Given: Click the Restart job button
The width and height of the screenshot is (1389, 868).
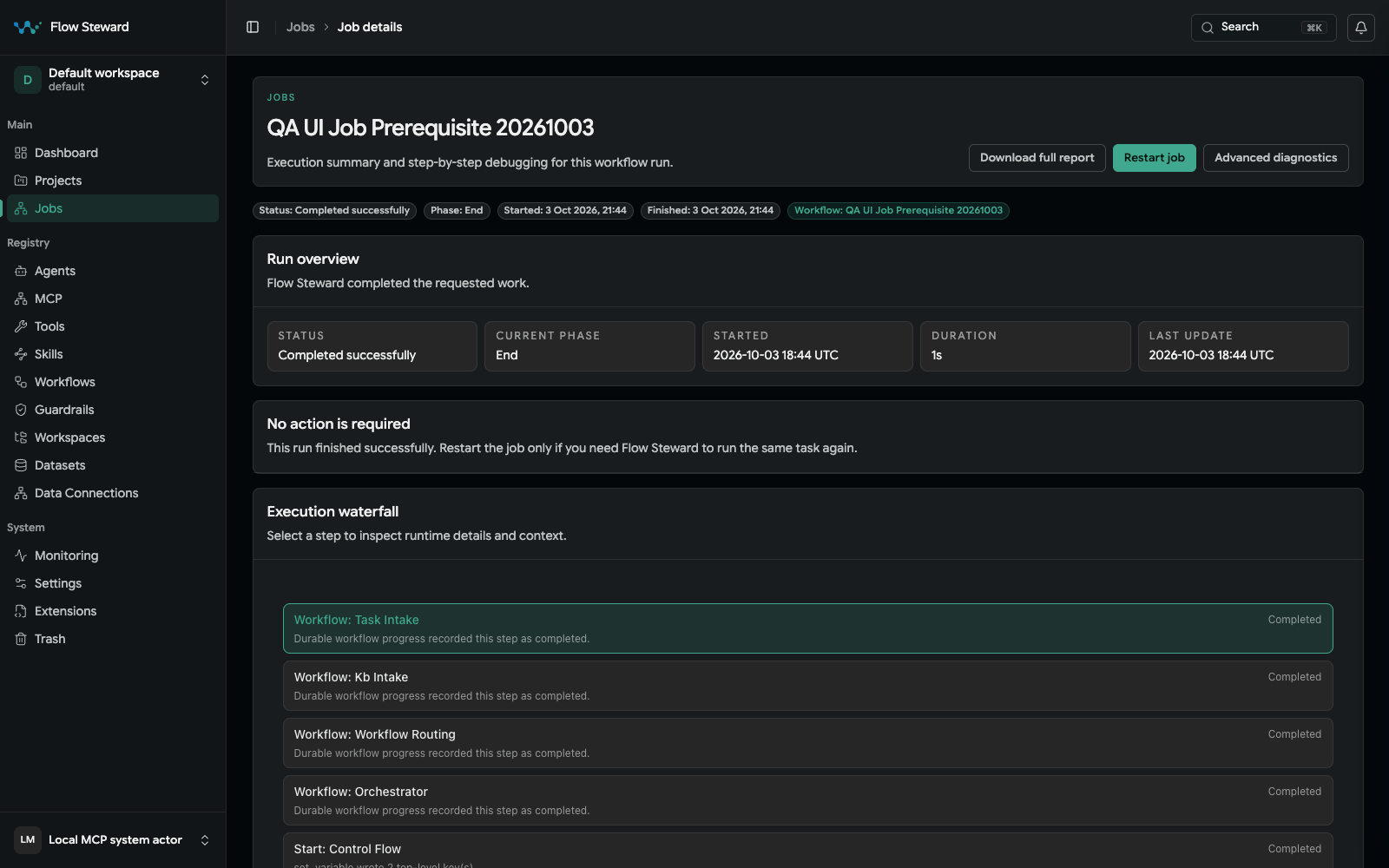Looking at the screenshot, I should point(1154,158).
